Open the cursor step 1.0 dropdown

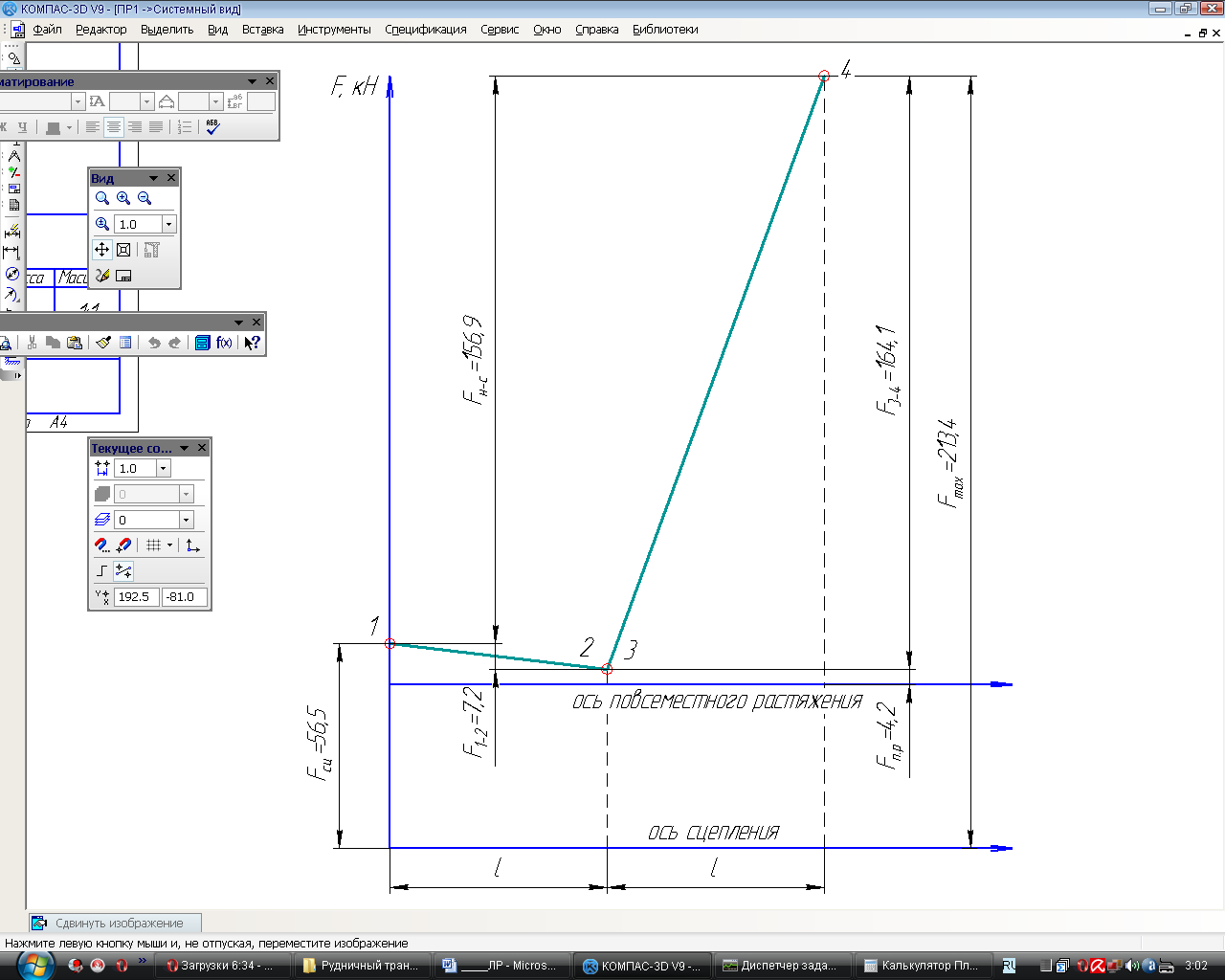pos(164,468)
